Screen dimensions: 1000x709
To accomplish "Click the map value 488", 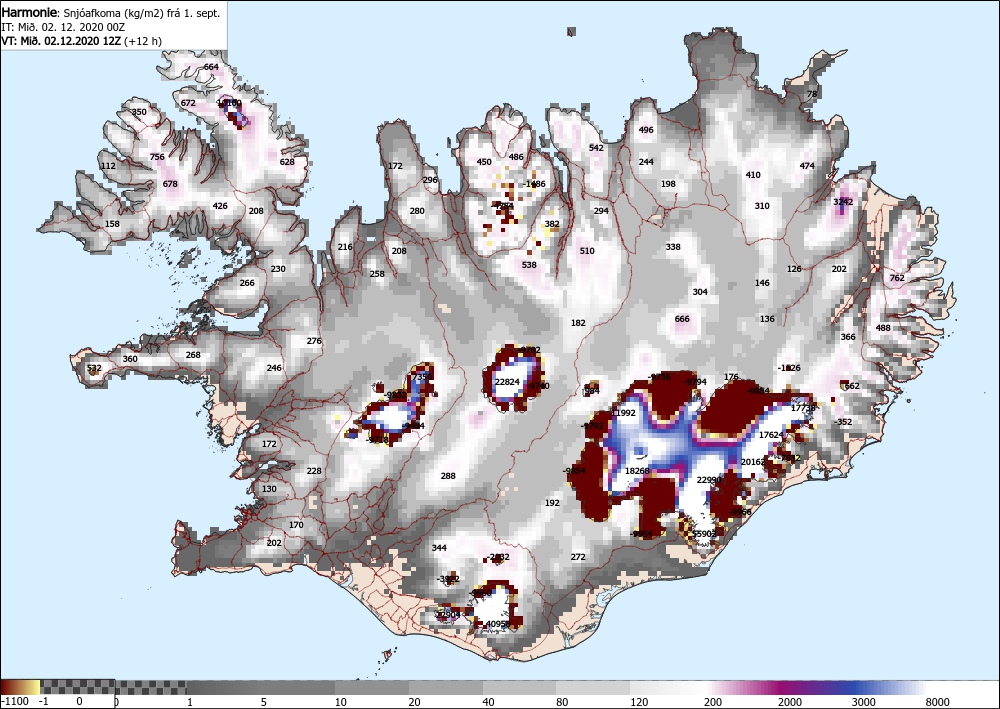I will coord(883,328).
